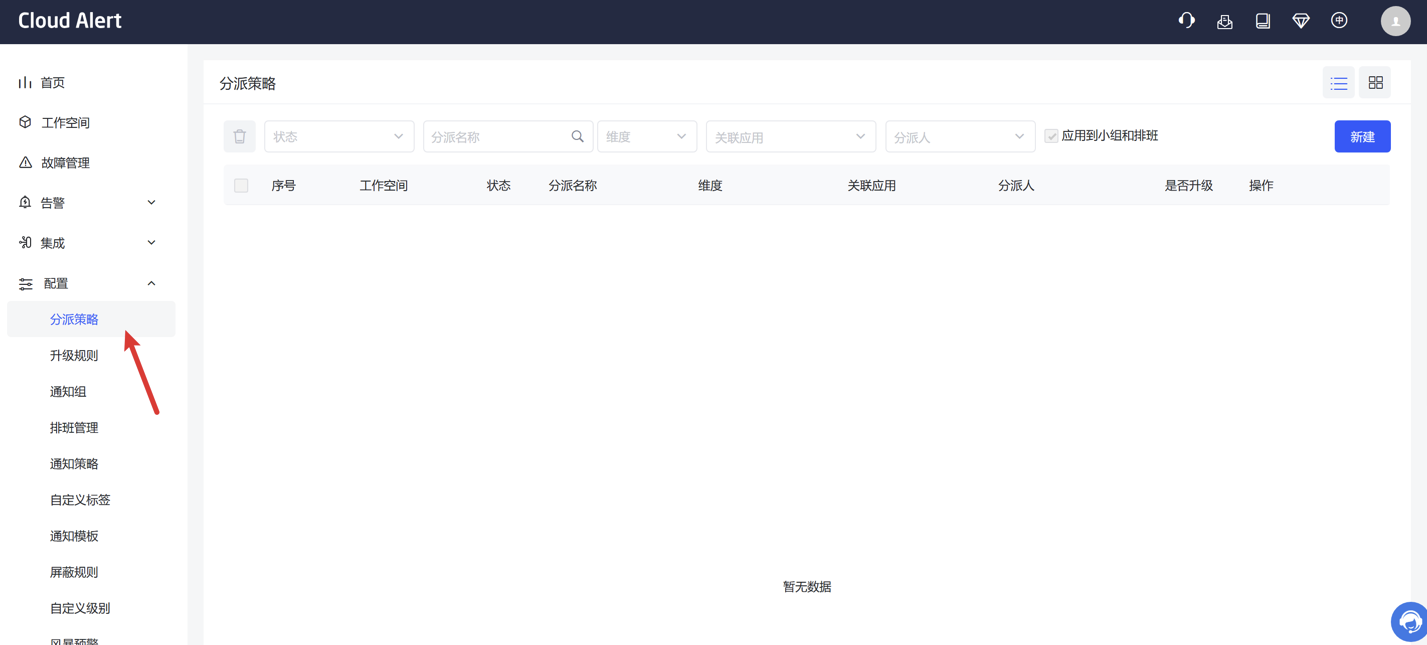Click the 首页 bar chart icon
The width and height of the screenshot is (1427, 645).
[25, 82]
